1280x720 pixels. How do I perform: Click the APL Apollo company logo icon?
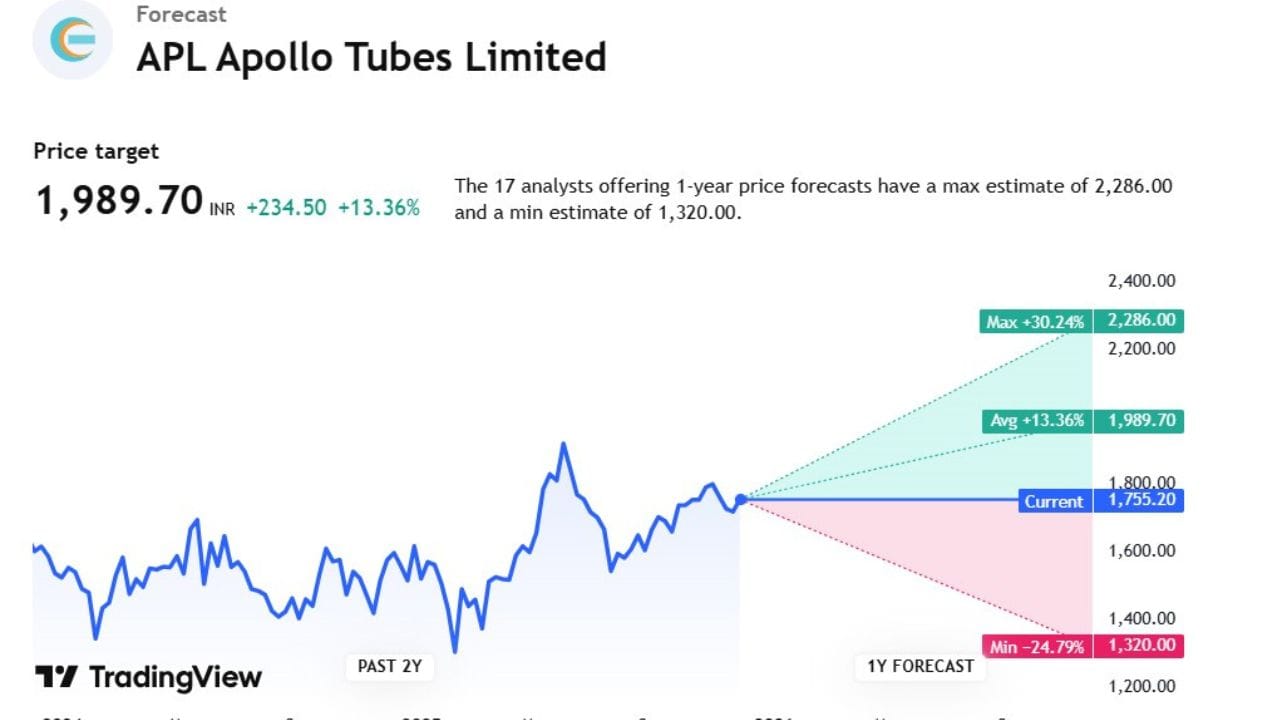pos(73,39)
